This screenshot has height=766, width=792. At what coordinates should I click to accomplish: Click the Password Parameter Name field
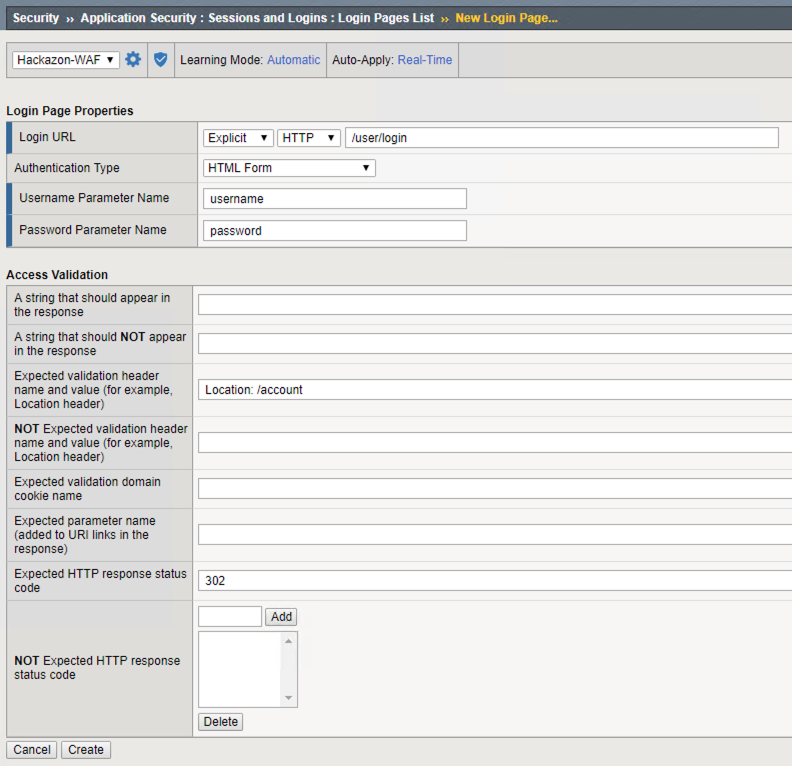pyautogui.click(x=335, y=230)
